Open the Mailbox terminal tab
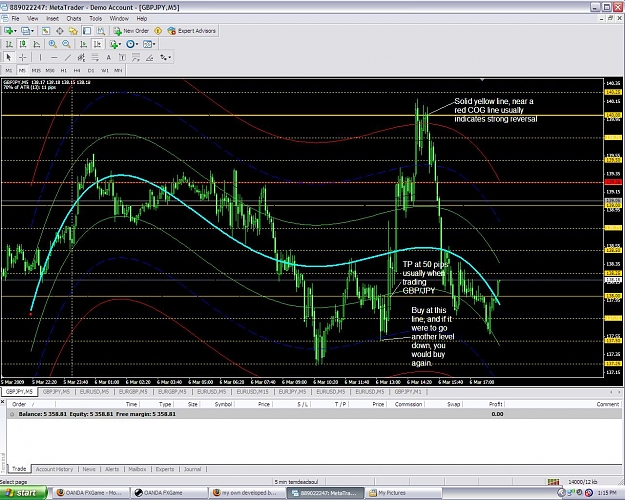Image resolution: width=625 pixels, height=500 pixels. click(x=137, y=469)
